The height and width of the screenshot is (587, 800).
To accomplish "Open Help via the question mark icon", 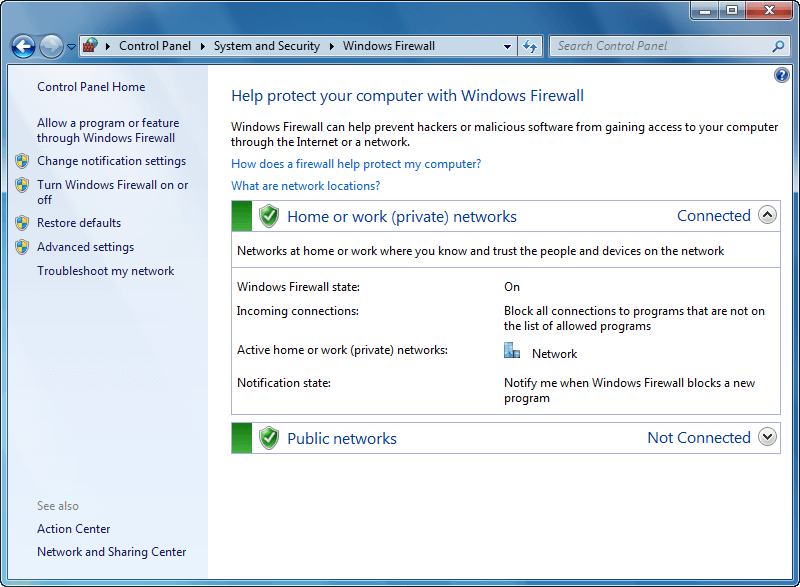I will tap(781, 74).
